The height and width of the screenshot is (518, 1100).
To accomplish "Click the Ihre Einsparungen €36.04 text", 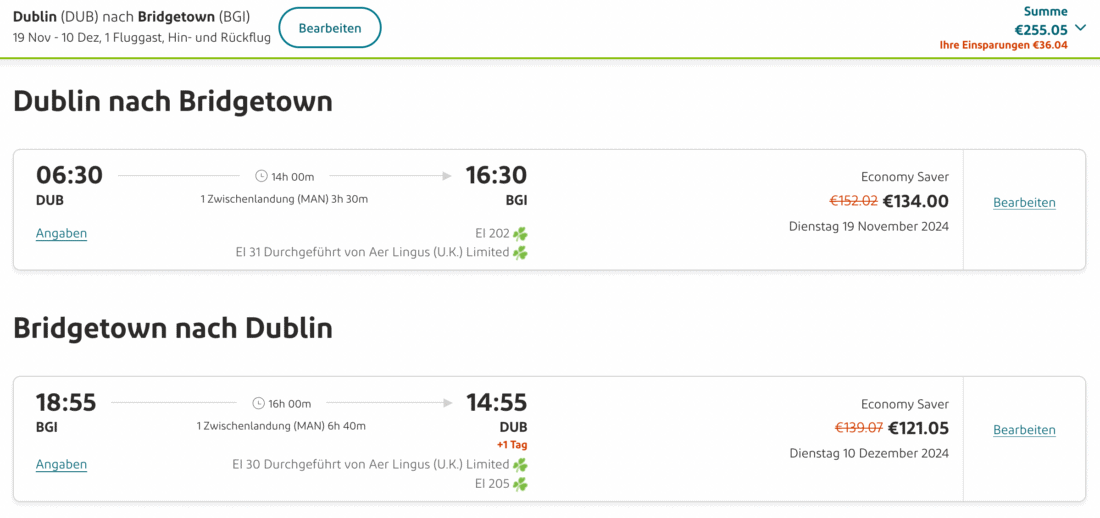I will (x=1003, y=45).
